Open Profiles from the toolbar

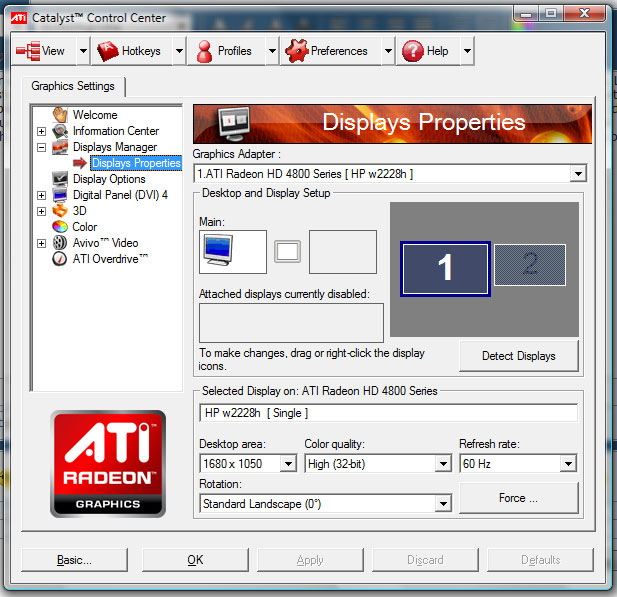pyautogui.click(x=204, y=51)
